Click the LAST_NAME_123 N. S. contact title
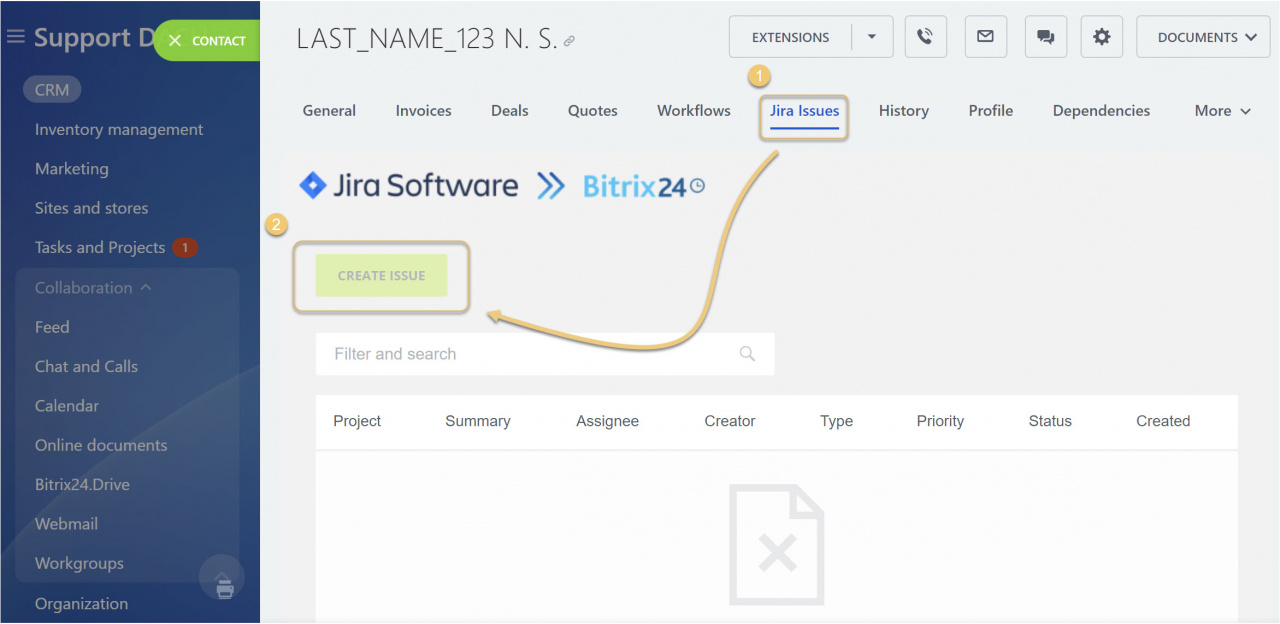The height and width of the screenshot is (624, 1280). coord(428,39)
